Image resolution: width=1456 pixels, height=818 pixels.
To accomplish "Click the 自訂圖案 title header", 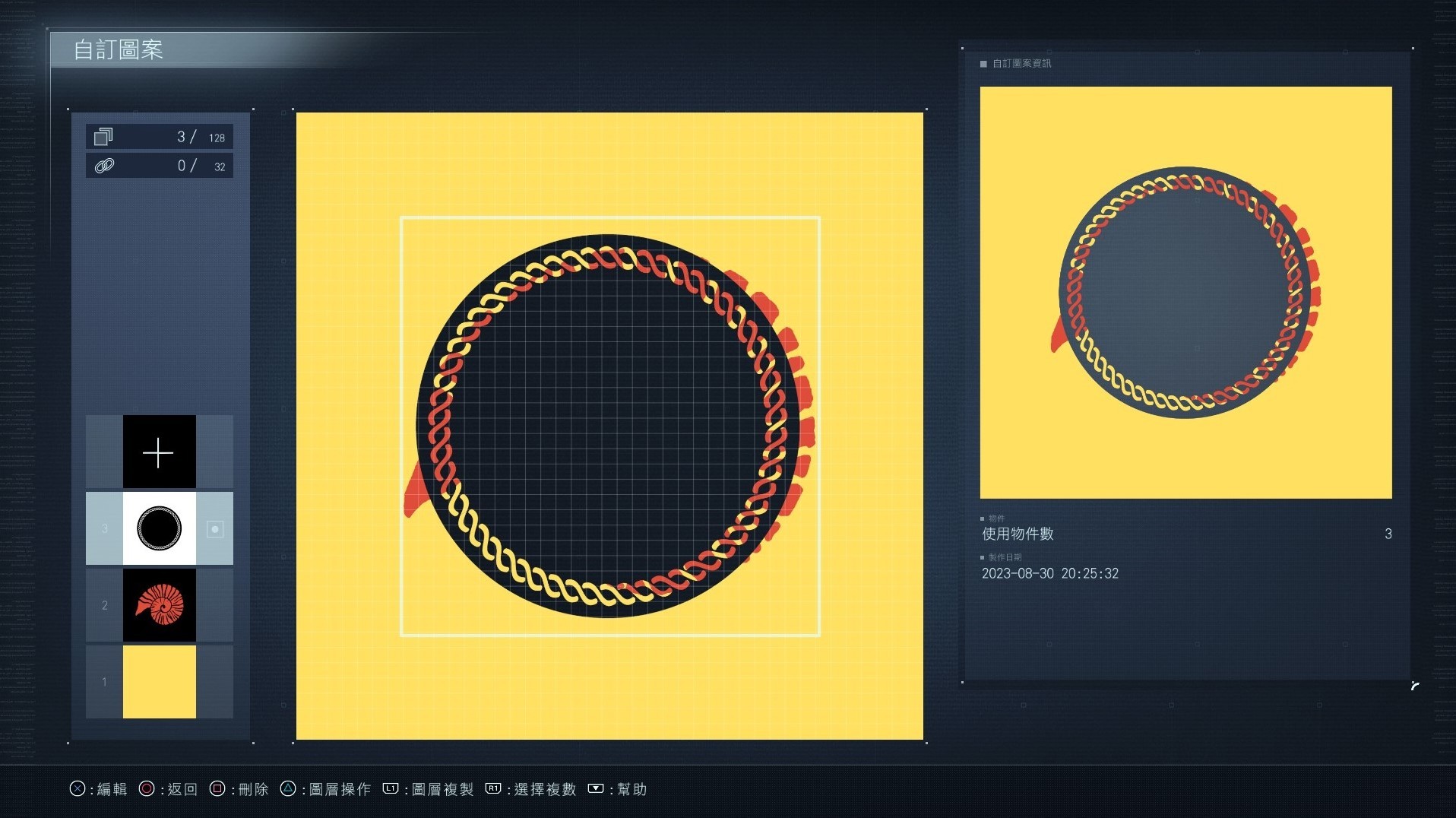I will [119, 49].
